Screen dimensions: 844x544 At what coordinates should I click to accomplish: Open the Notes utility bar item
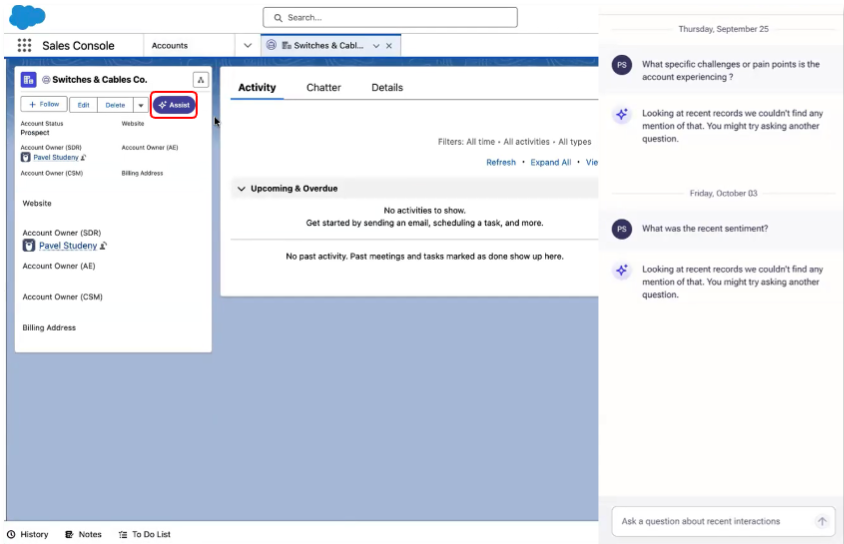coord(83,534)
